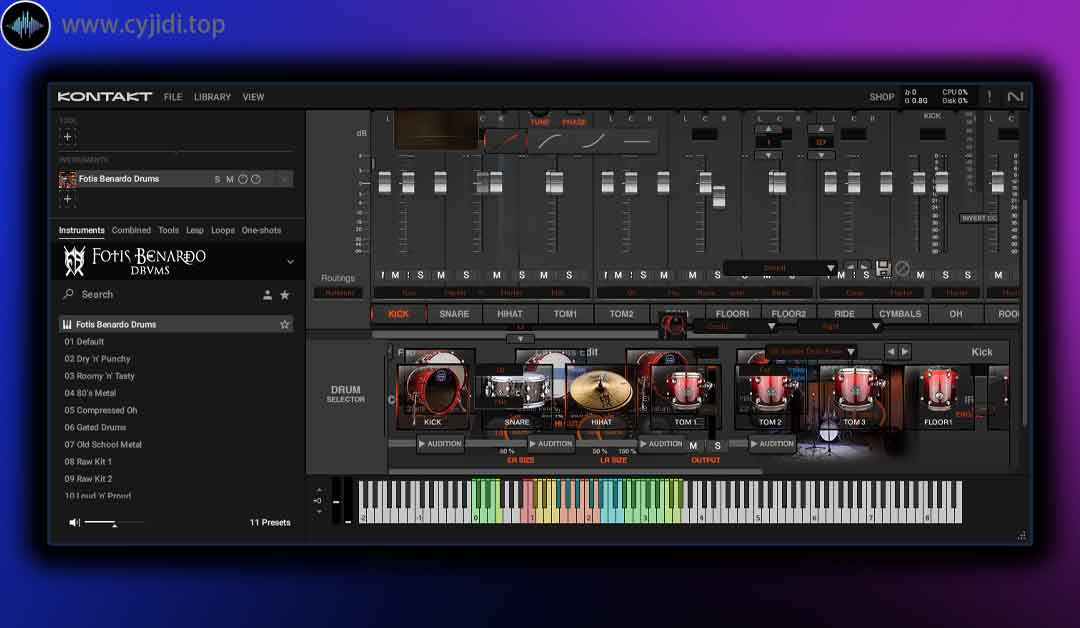
Task: Select the TOM 1 drum thumbnail
Action: (x=685, y=396)
